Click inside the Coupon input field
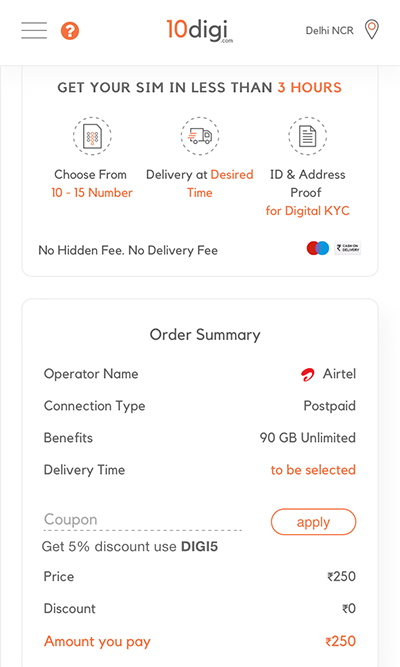This screenshot has width=400, height=667. (143, 520)
